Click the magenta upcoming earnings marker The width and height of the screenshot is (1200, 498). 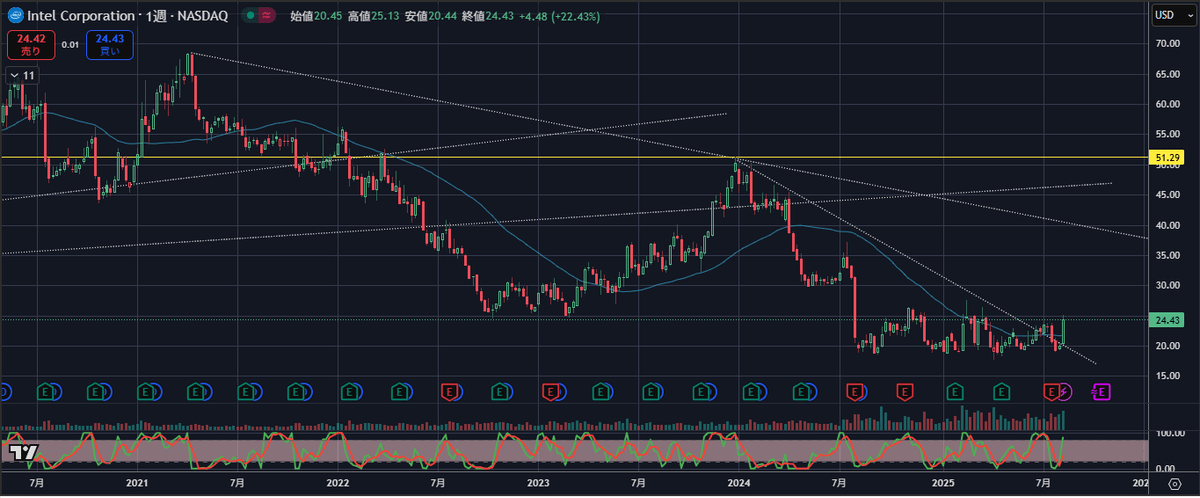pyautogui.click(x=1103, y=390)
